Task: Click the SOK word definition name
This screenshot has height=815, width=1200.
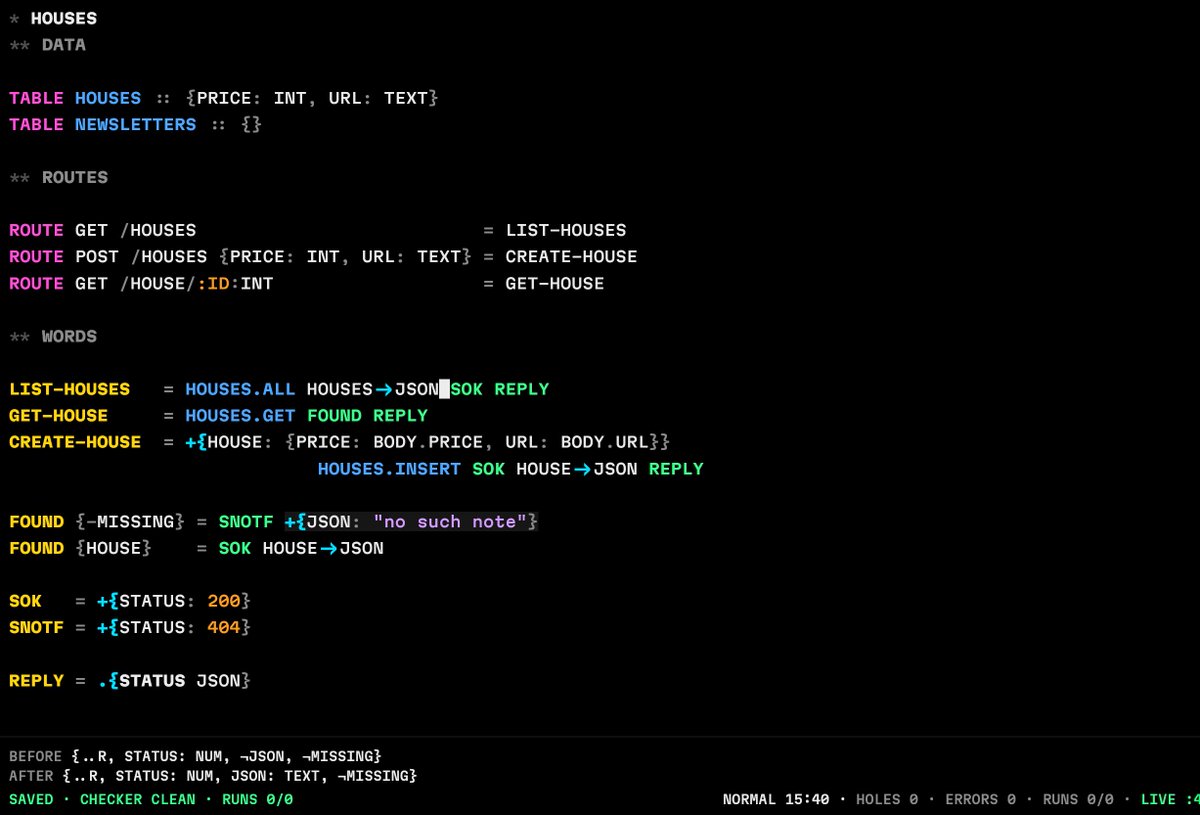Action: click(26, 601)
